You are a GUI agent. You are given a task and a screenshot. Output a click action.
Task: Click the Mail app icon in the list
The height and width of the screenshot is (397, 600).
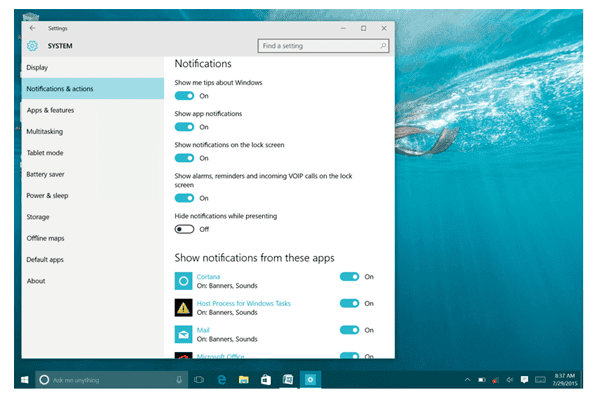(183, 334)
